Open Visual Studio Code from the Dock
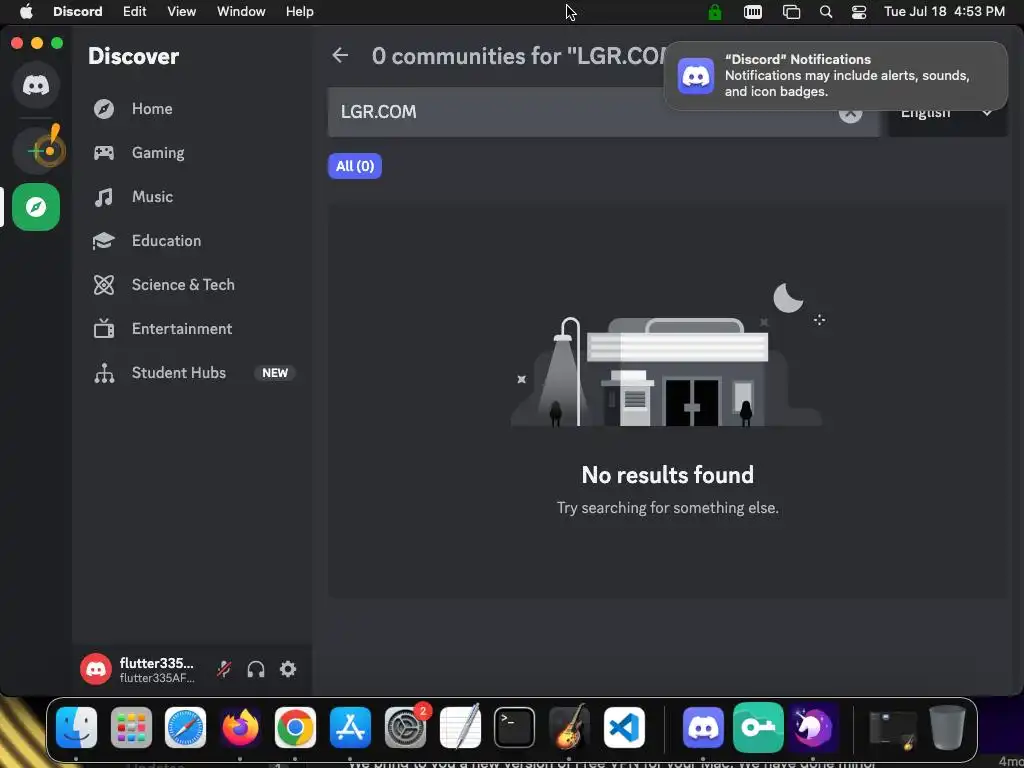The height and width of the screenshot is (768, 1024). click(624, 728)
